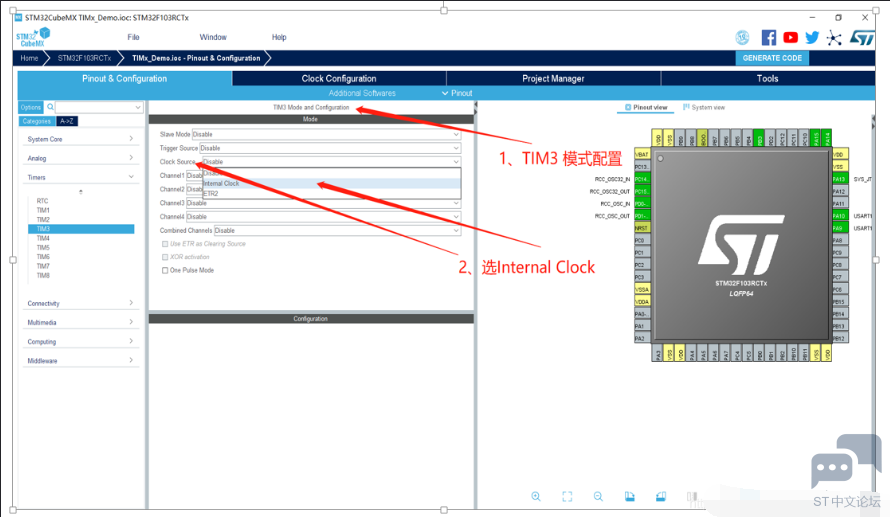Expand the Connectivity category
This screenshot has height=517, width=890.
[81, 303]
